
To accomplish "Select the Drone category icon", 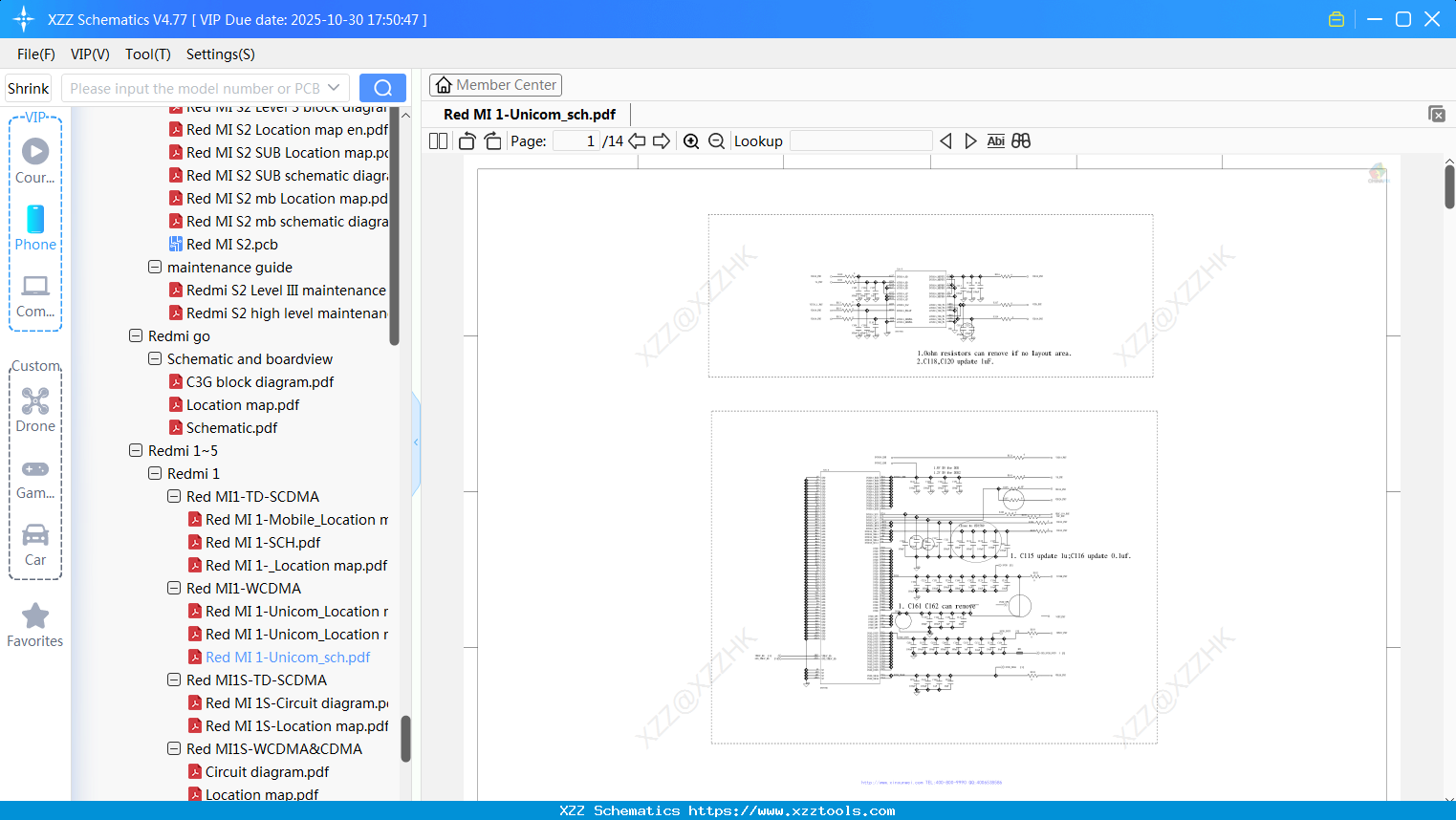I will click(x=35, y=410).
